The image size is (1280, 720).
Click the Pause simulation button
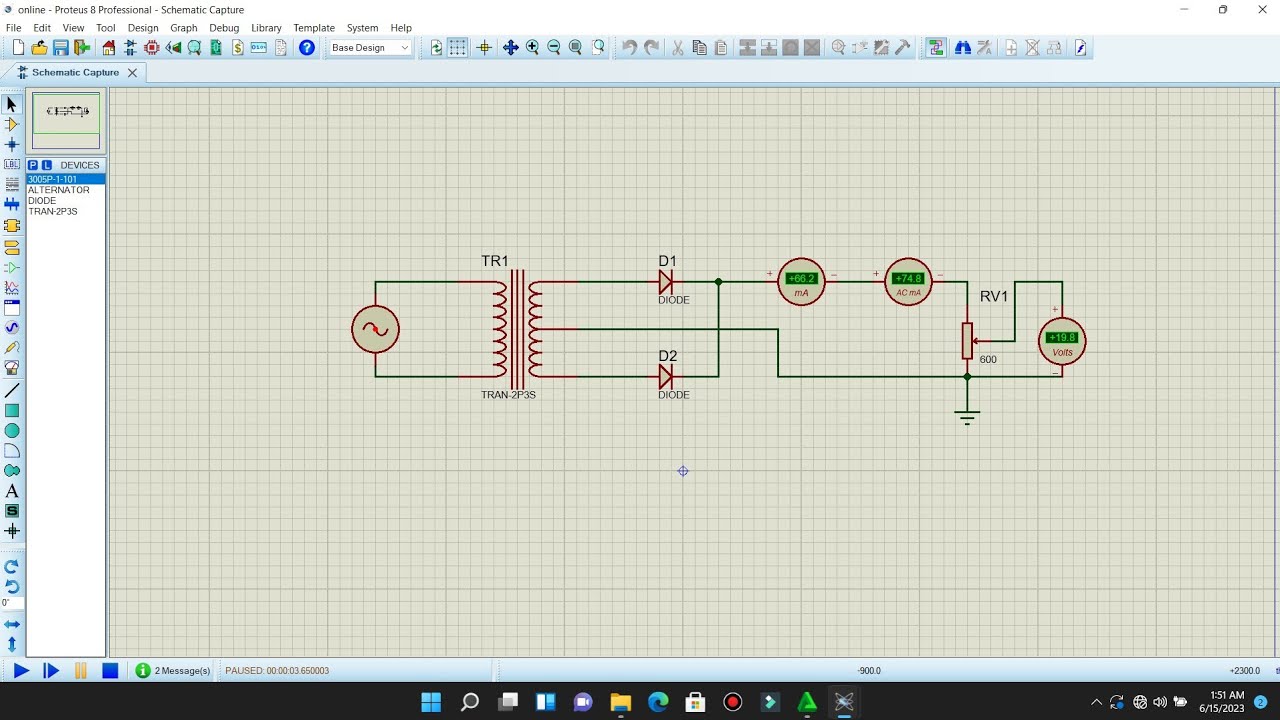coord(81,670)
